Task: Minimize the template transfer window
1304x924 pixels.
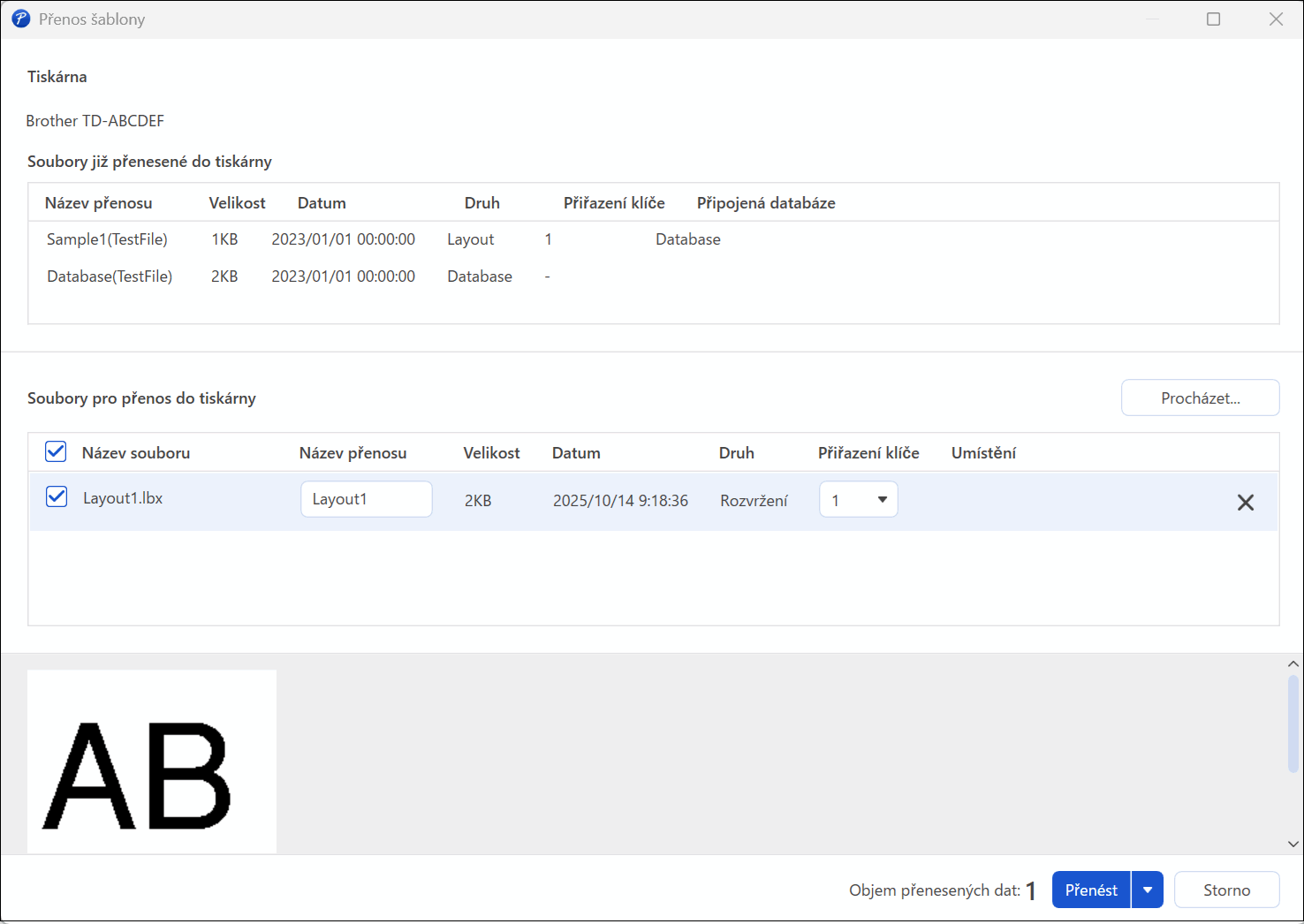Action: 1151,19
